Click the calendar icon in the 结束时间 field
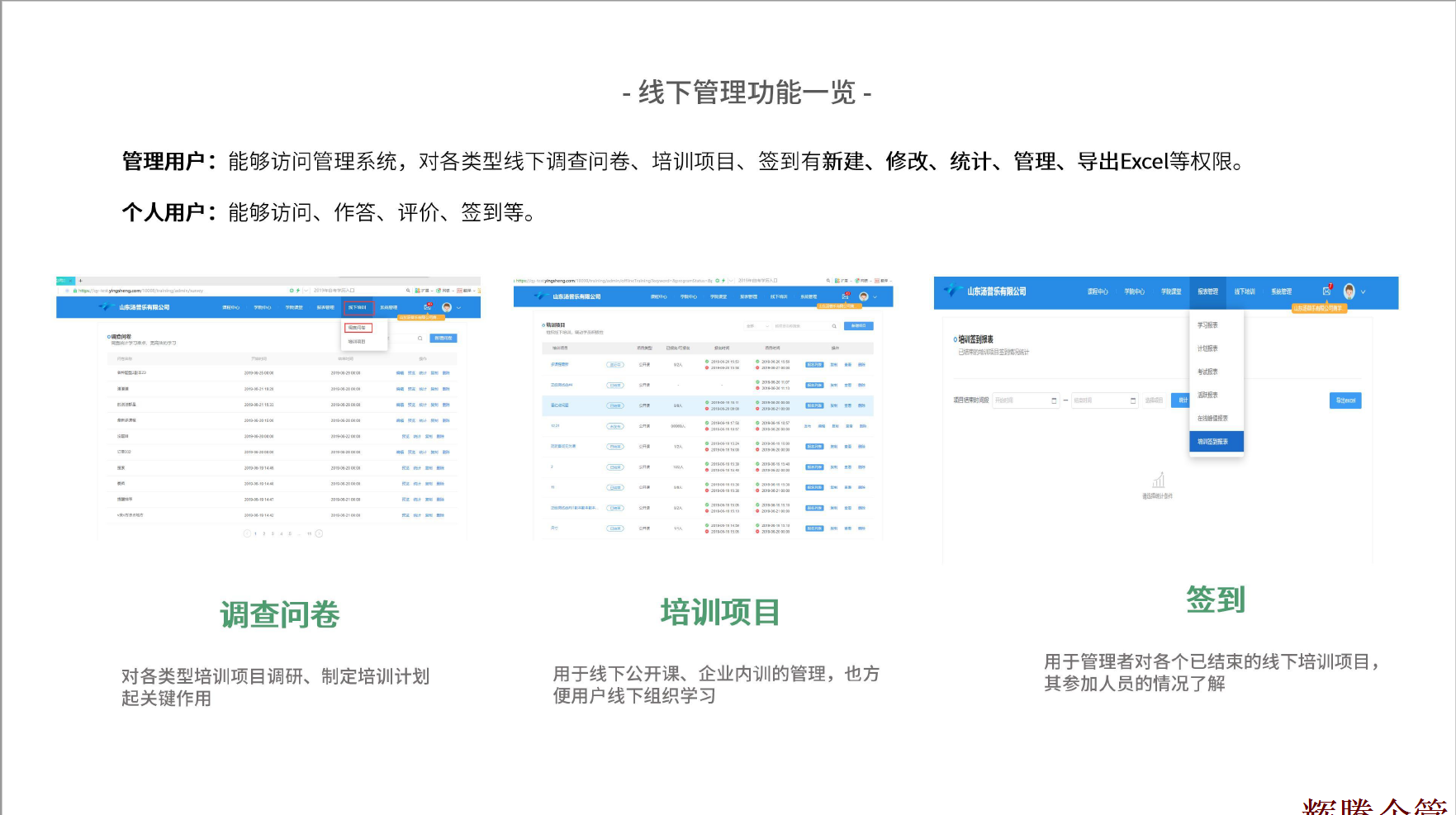This screenshot has height=815, width=1456. click(1133, 400)
